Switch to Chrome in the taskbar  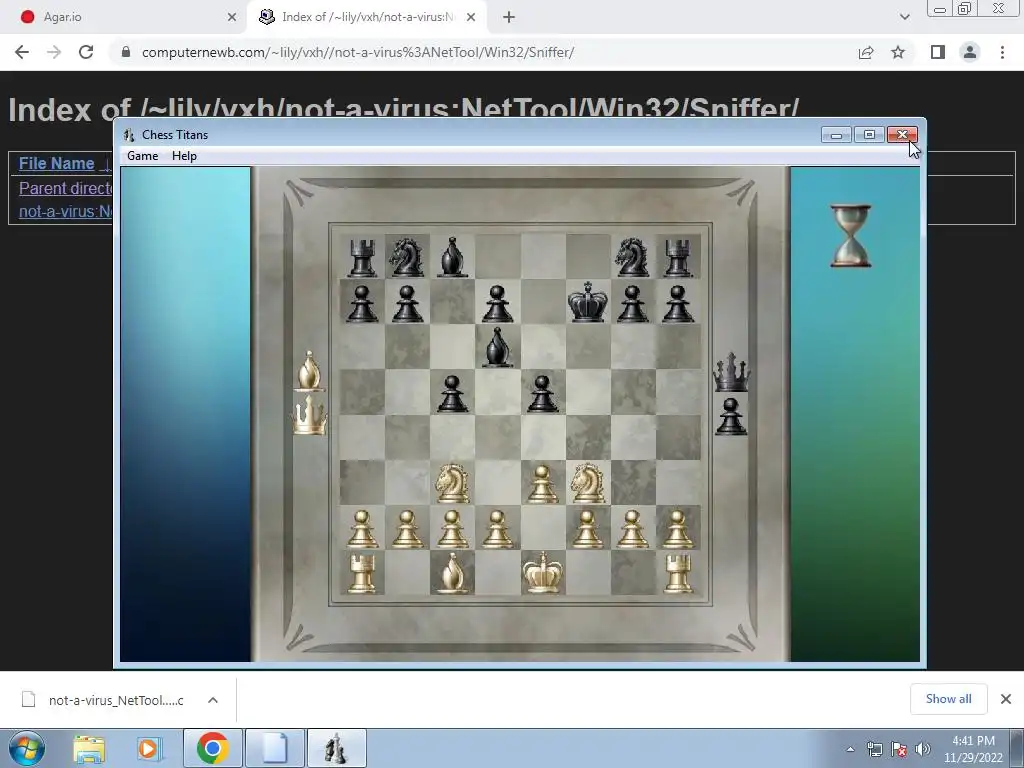pyautogui.click(x=212, y=748)
